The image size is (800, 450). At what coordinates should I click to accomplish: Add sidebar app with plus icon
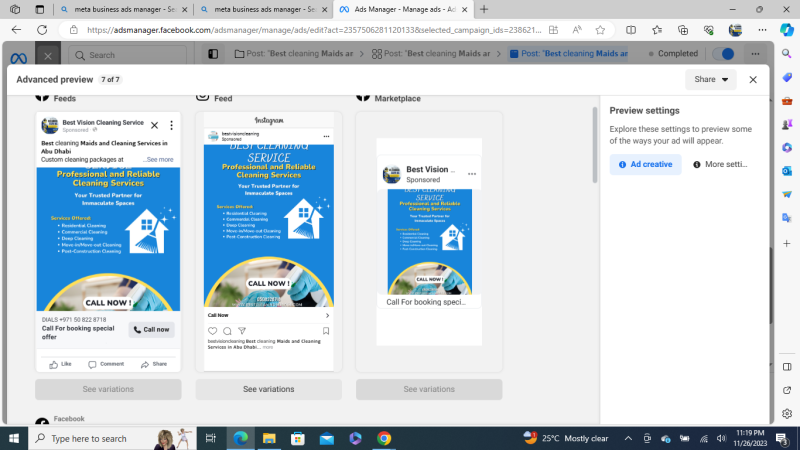tap(787, 244)
